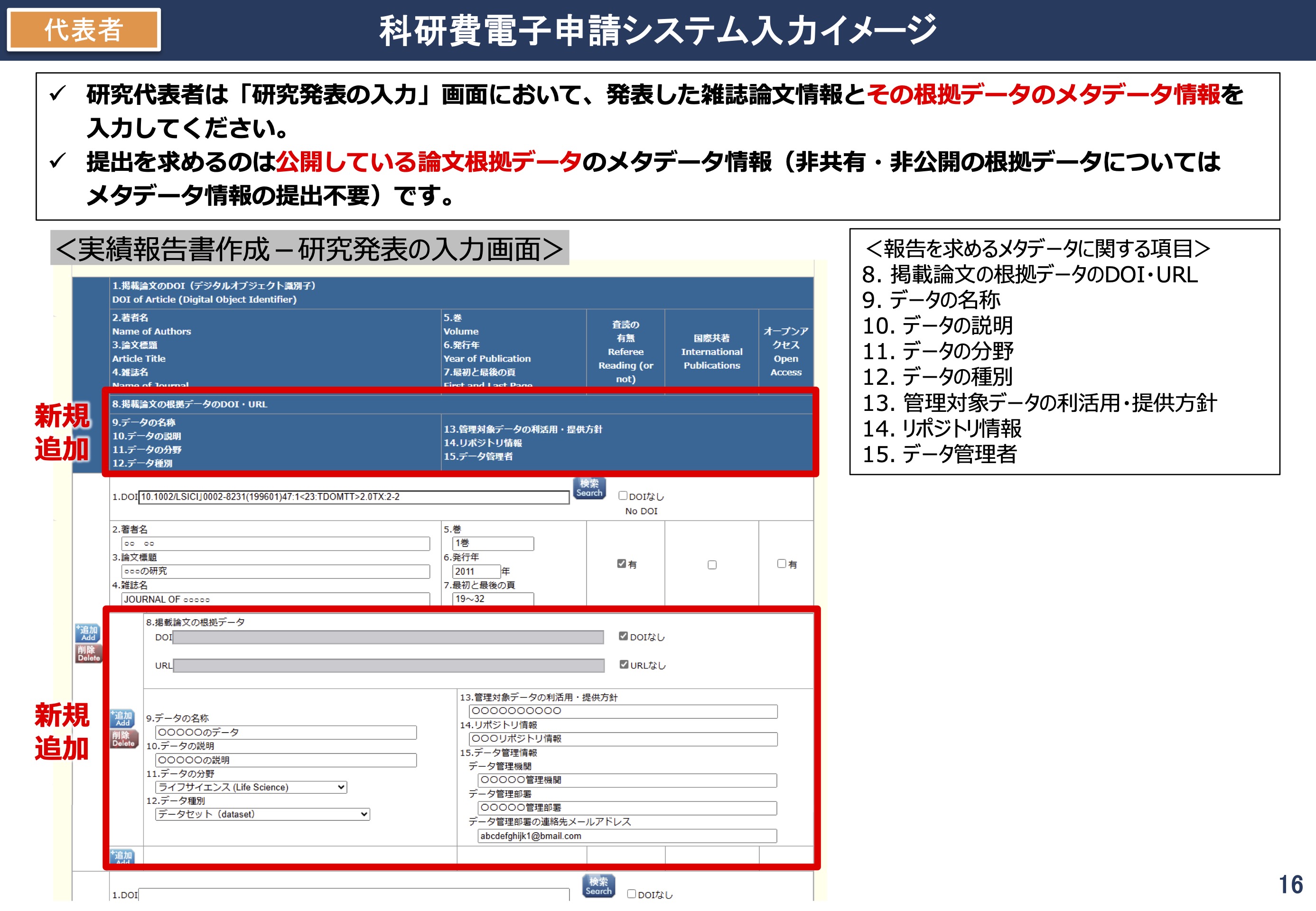The image size is (1316, 911).
Task: Click the 10.データの説明 input field
Action: (x=286, y=760)
